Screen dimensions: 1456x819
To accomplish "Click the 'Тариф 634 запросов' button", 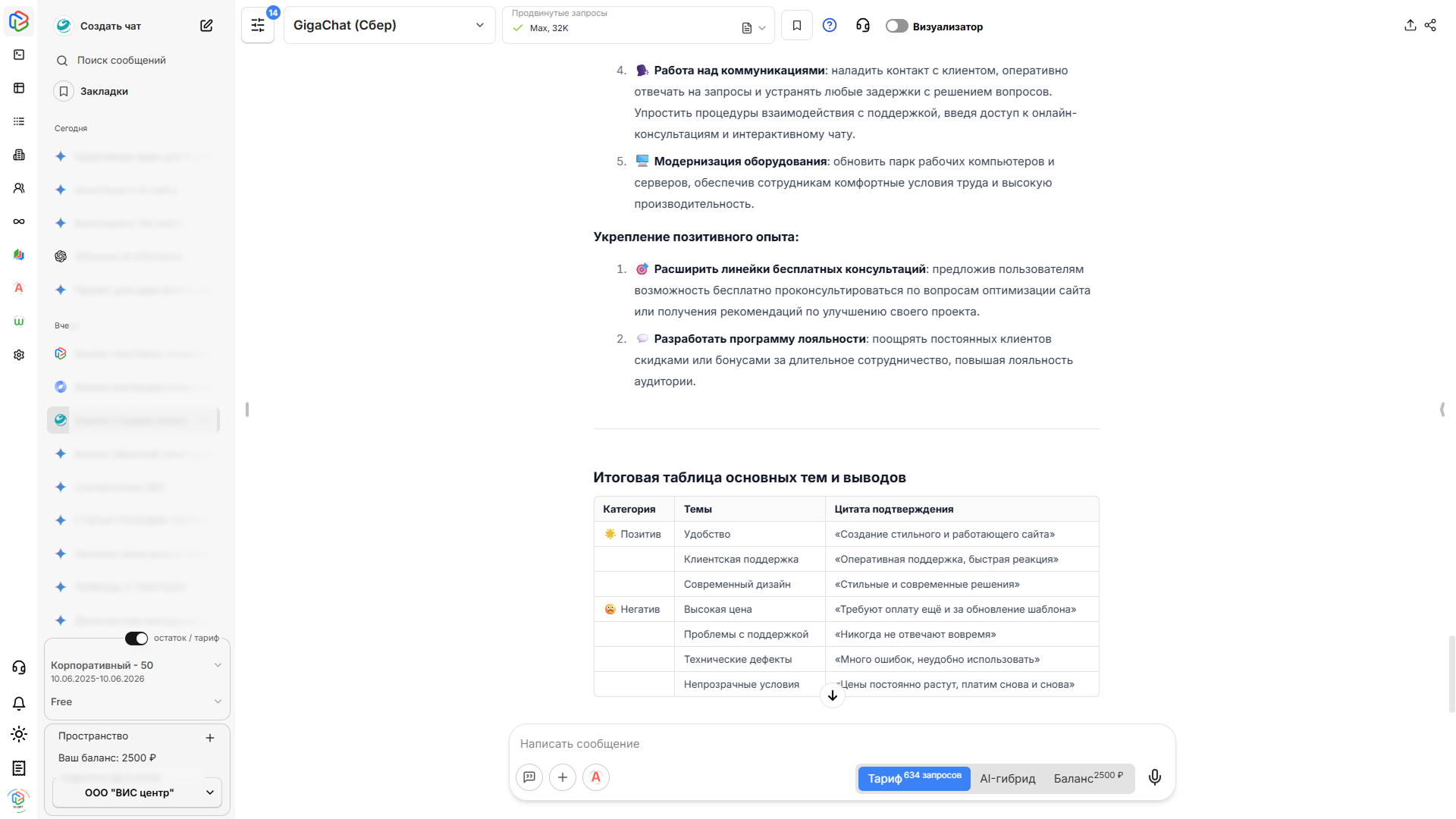I will [x=914, y=778].
